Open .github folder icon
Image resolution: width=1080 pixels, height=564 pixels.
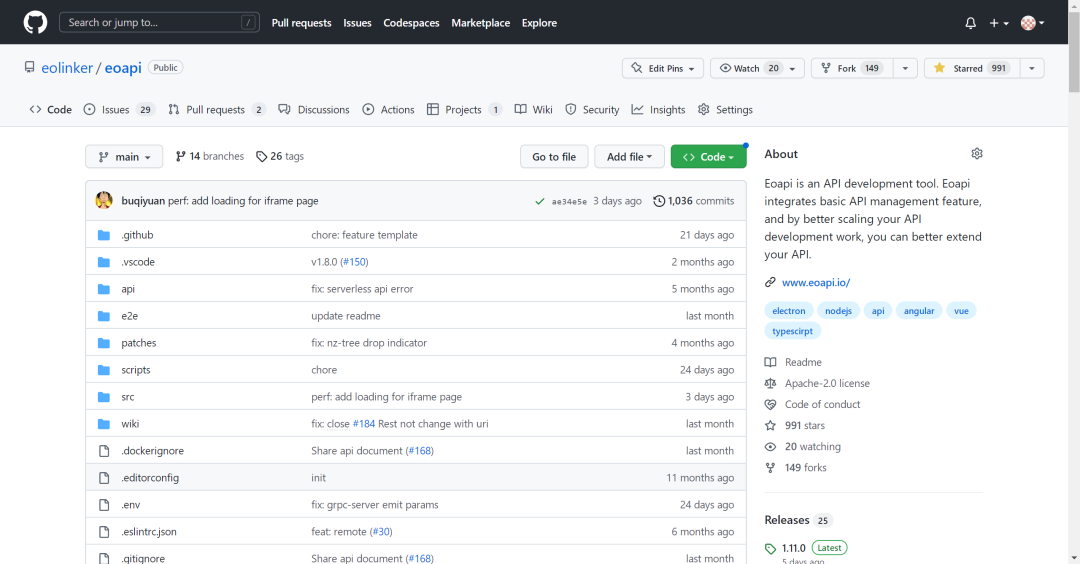coord(104,235)
